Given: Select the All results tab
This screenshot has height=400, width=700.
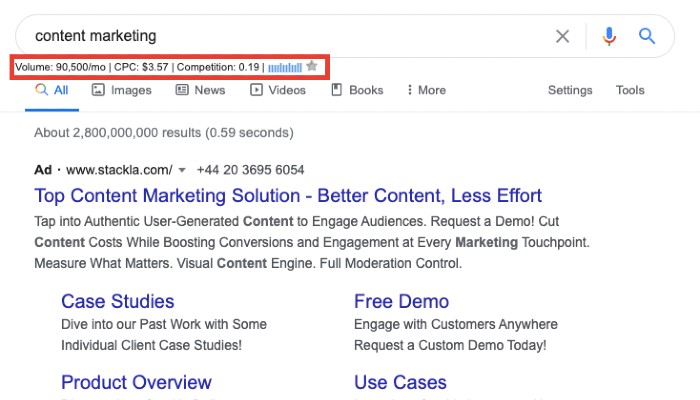Looking at the screenshot, I should click(x=51, y=90).
